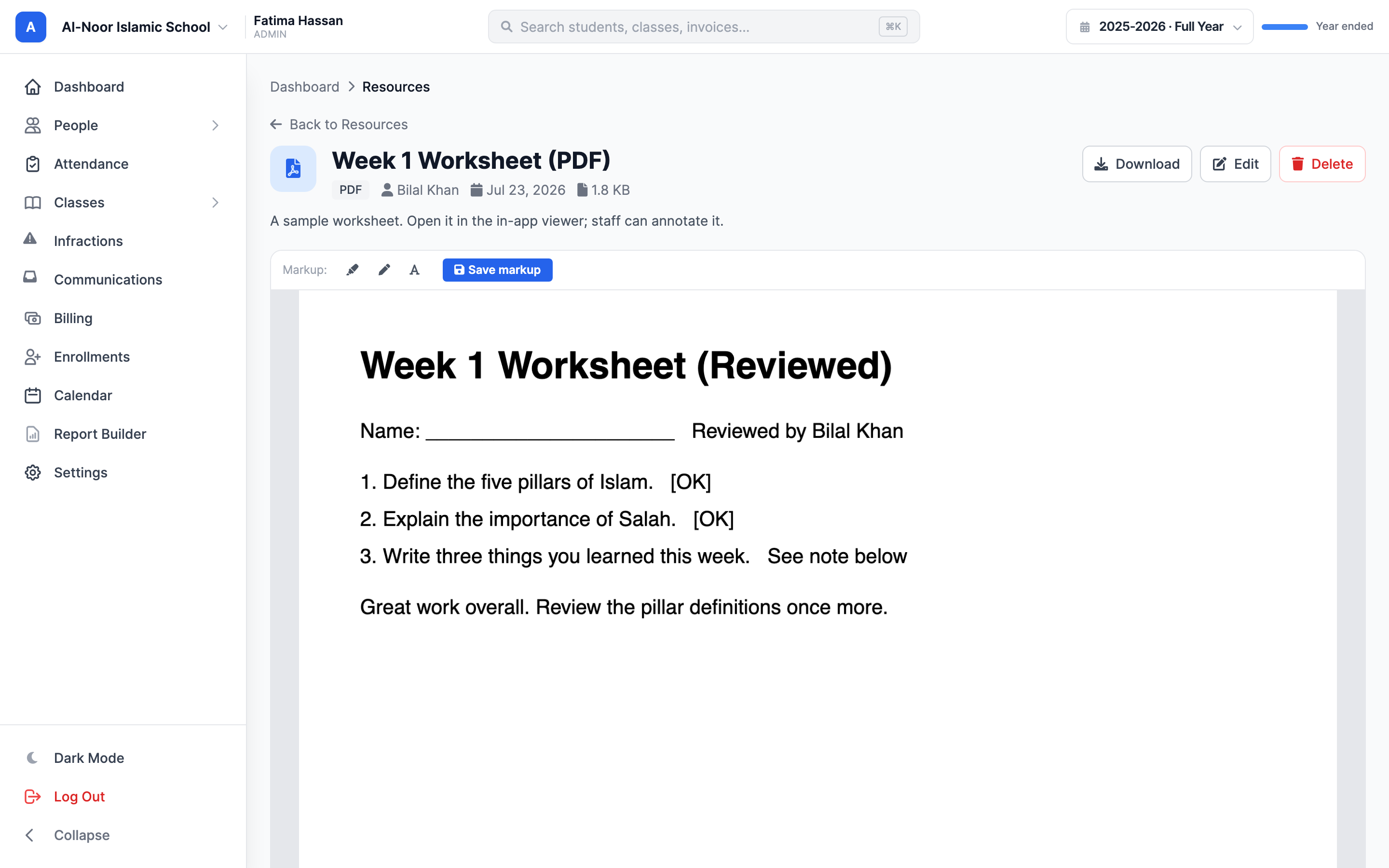The height and width of the screenshot is (868, 1389).
Task: Click the Report Builder document icon
Action: (x=33, y=434)
